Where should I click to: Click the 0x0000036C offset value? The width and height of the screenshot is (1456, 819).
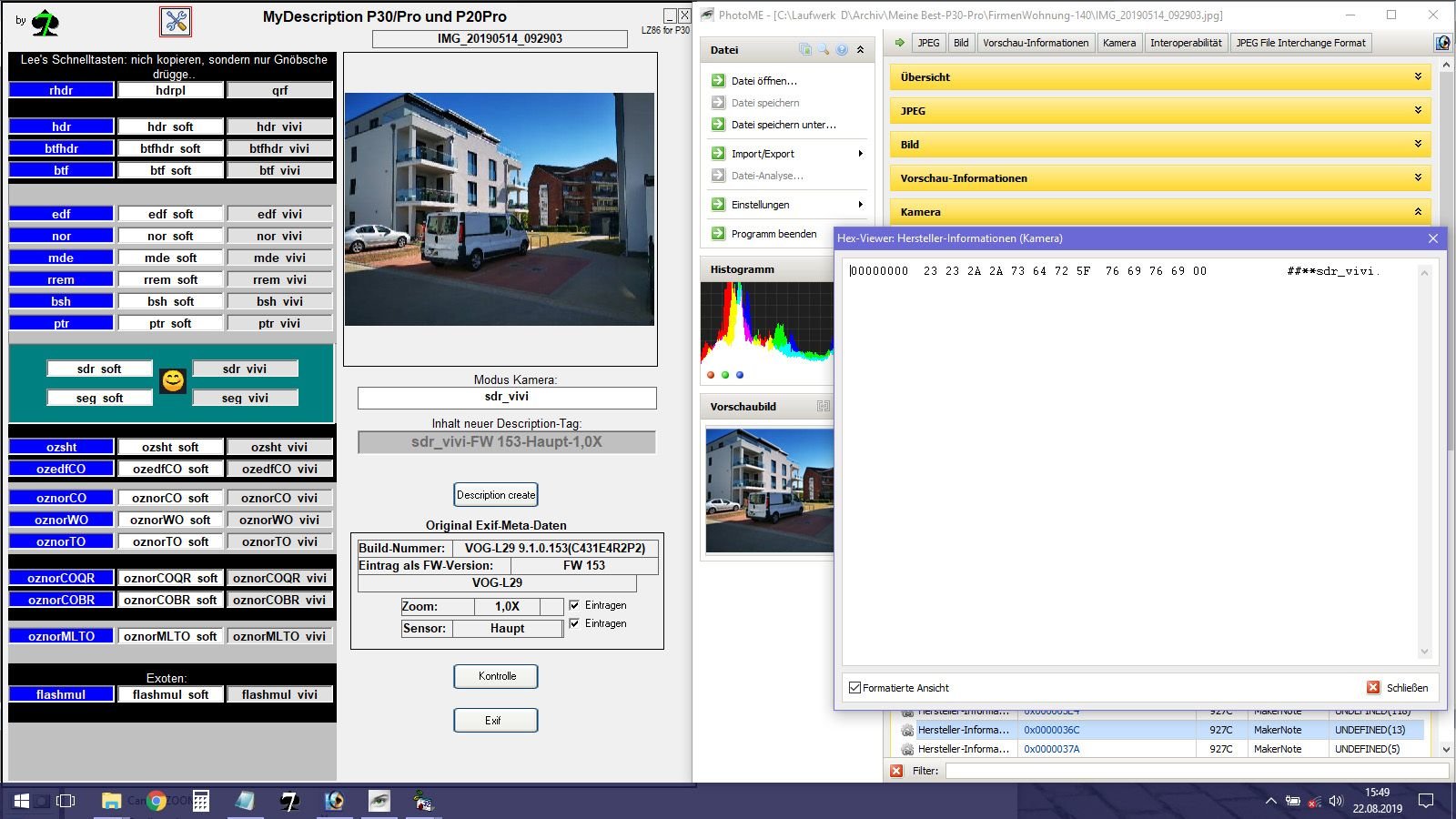[x=1052, y=730]
